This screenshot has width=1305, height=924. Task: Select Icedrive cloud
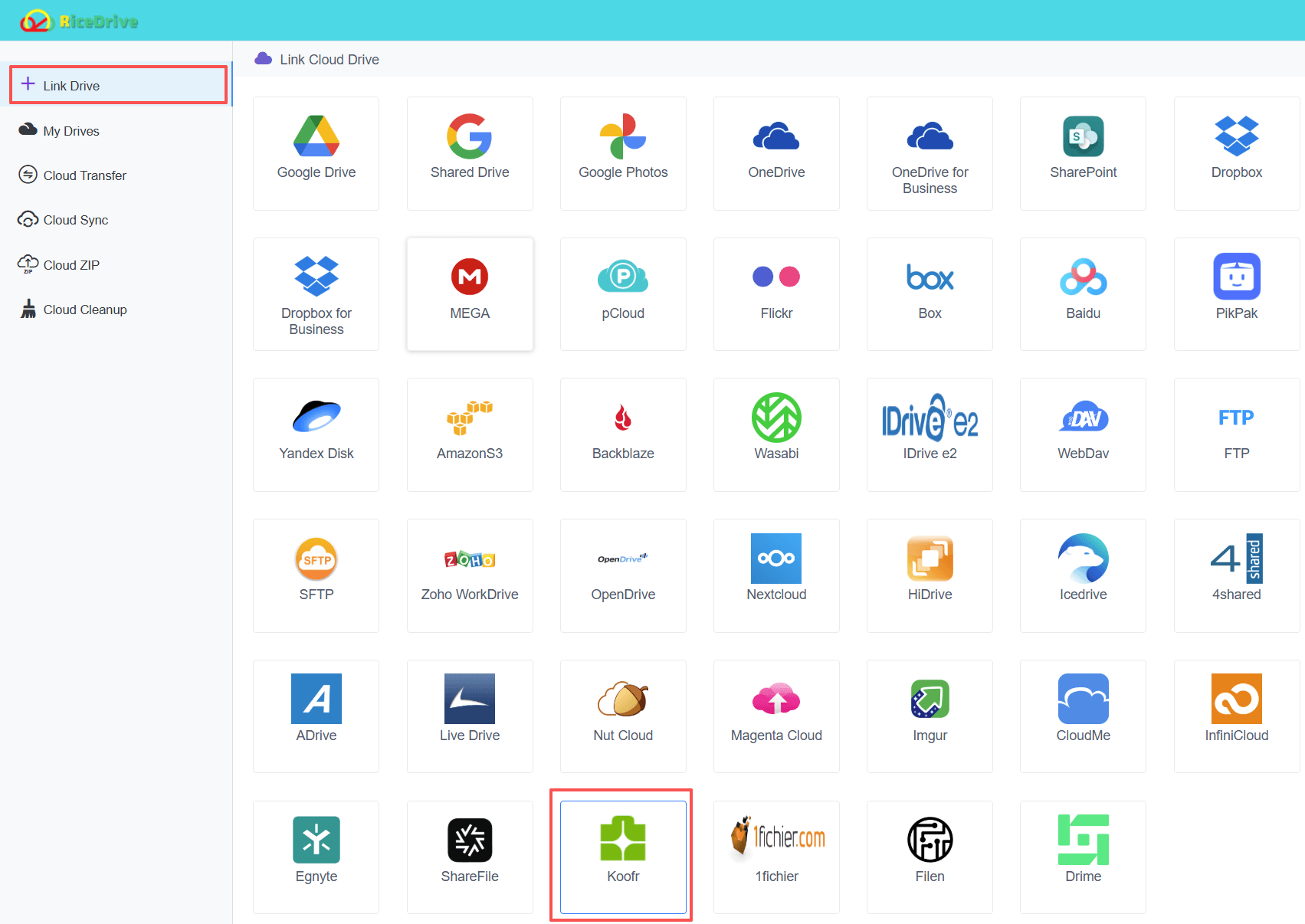coord(1083,575)
